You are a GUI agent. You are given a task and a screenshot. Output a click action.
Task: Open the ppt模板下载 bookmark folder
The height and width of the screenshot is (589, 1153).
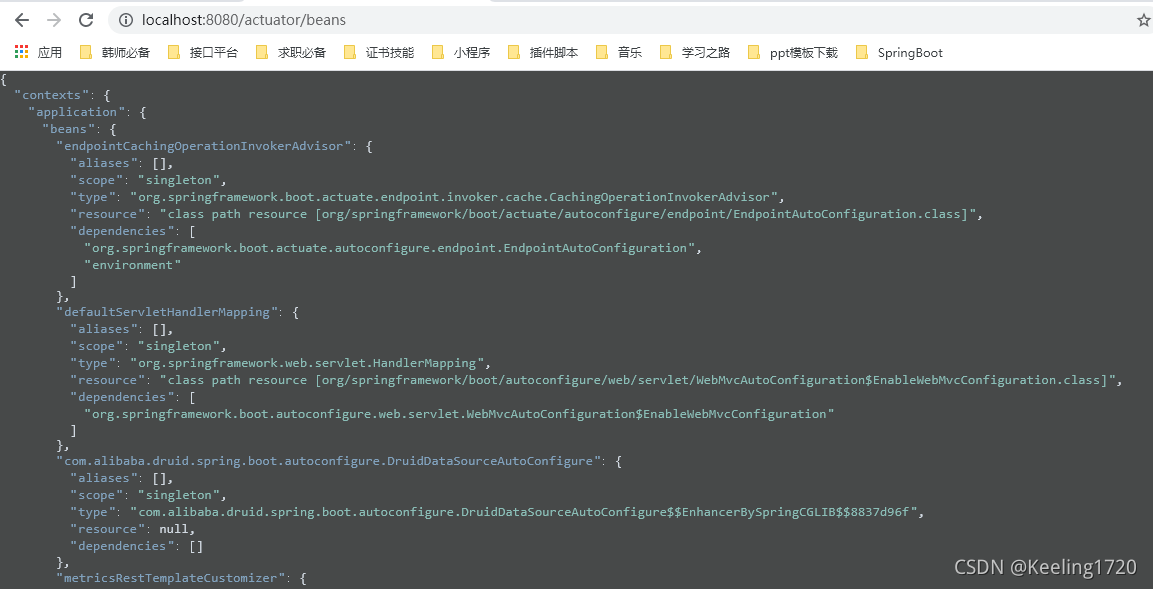pyautogui.click(x=793, y=52)
